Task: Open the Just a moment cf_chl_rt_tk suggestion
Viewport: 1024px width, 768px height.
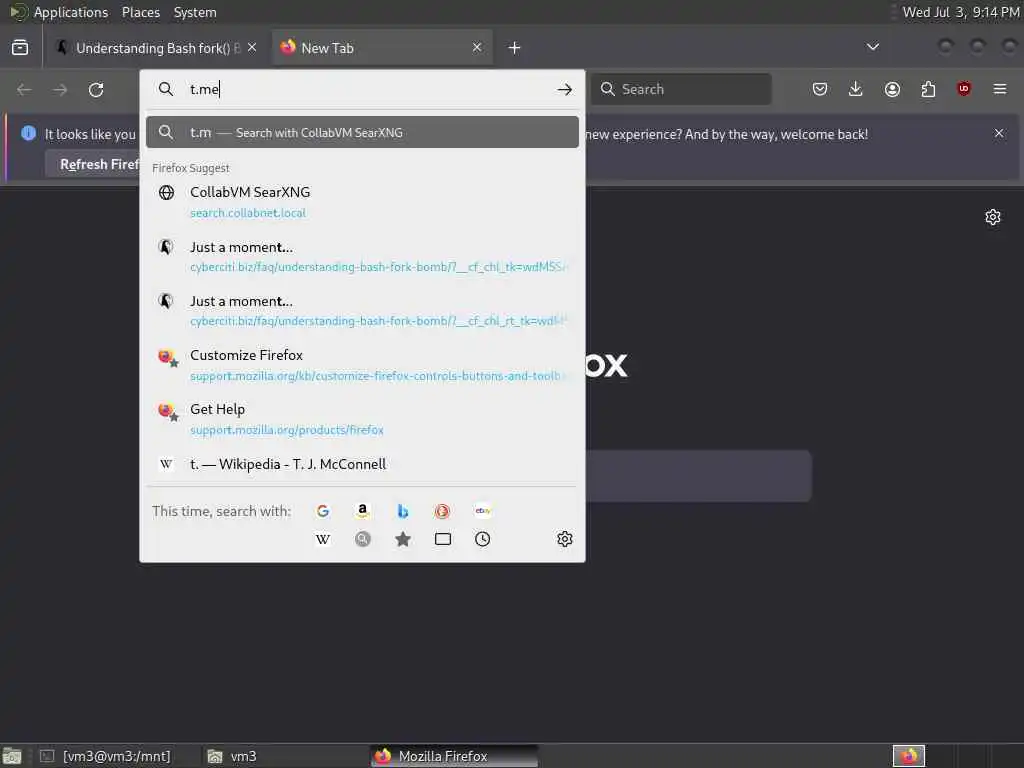Action: [x=362, y=311]
